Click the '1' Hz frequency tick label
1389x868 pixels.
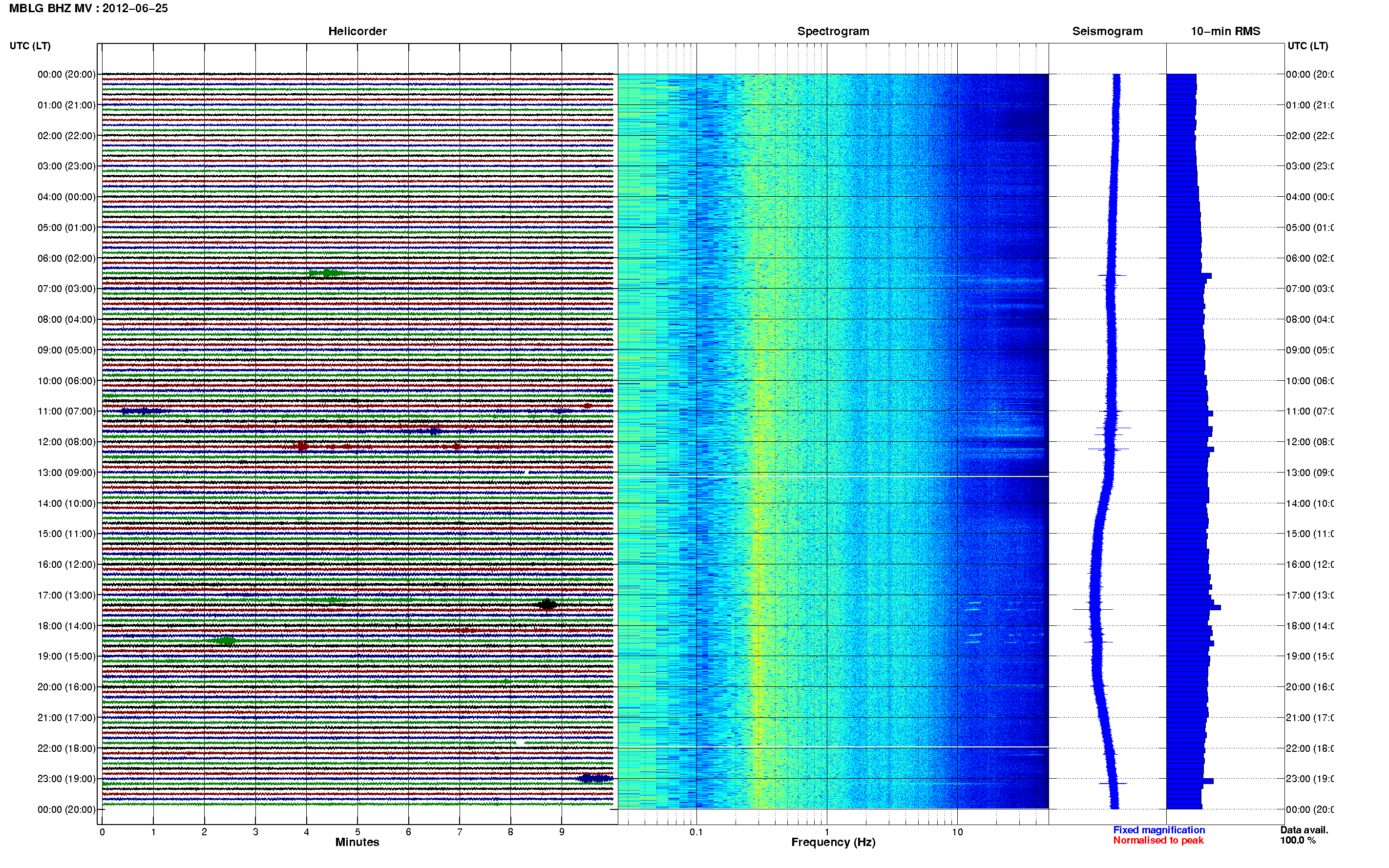point(827,832)
